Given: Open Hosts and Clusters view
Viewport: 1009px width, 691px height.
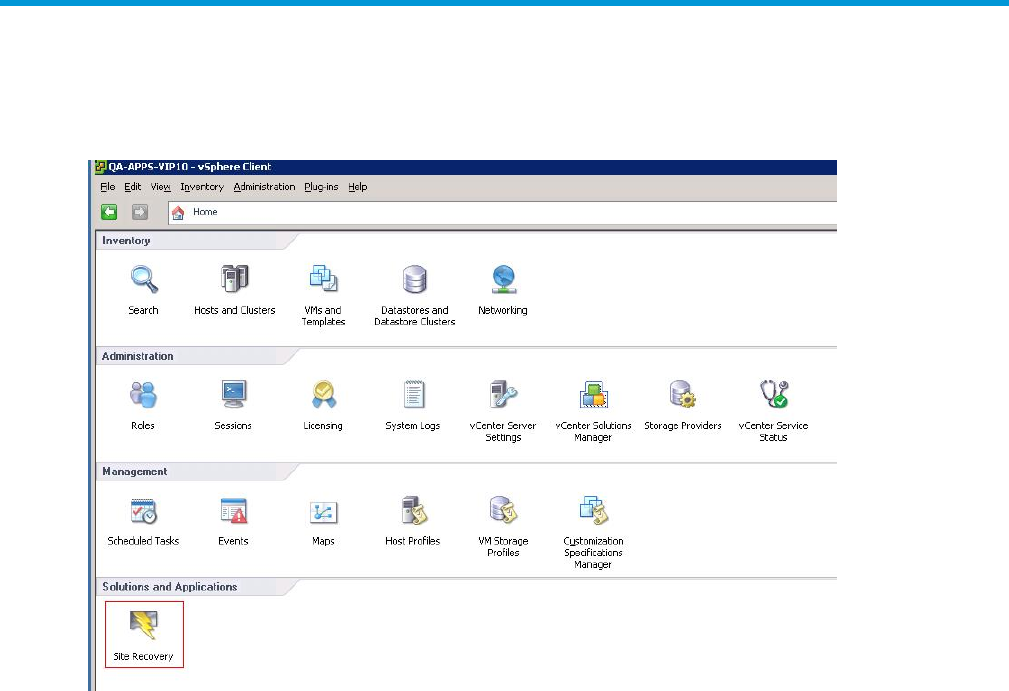Looking at the screenshot, I should [234, 280].
